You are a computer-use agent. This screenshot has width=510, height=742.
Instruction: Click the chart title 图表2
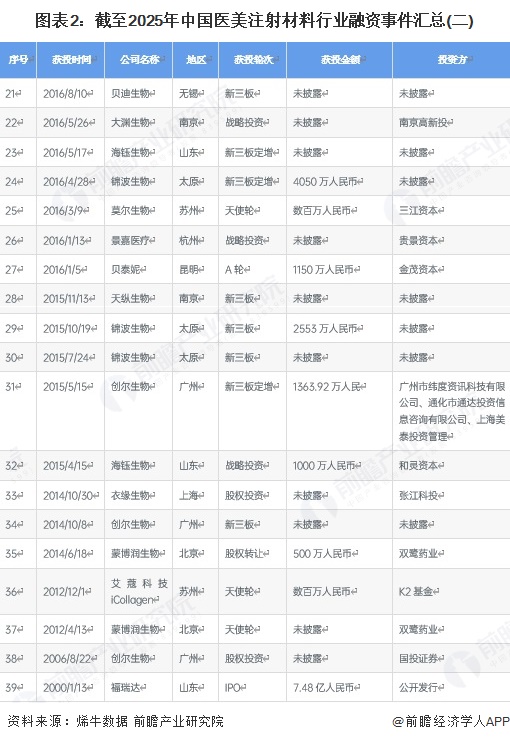(x=254, y=21)
